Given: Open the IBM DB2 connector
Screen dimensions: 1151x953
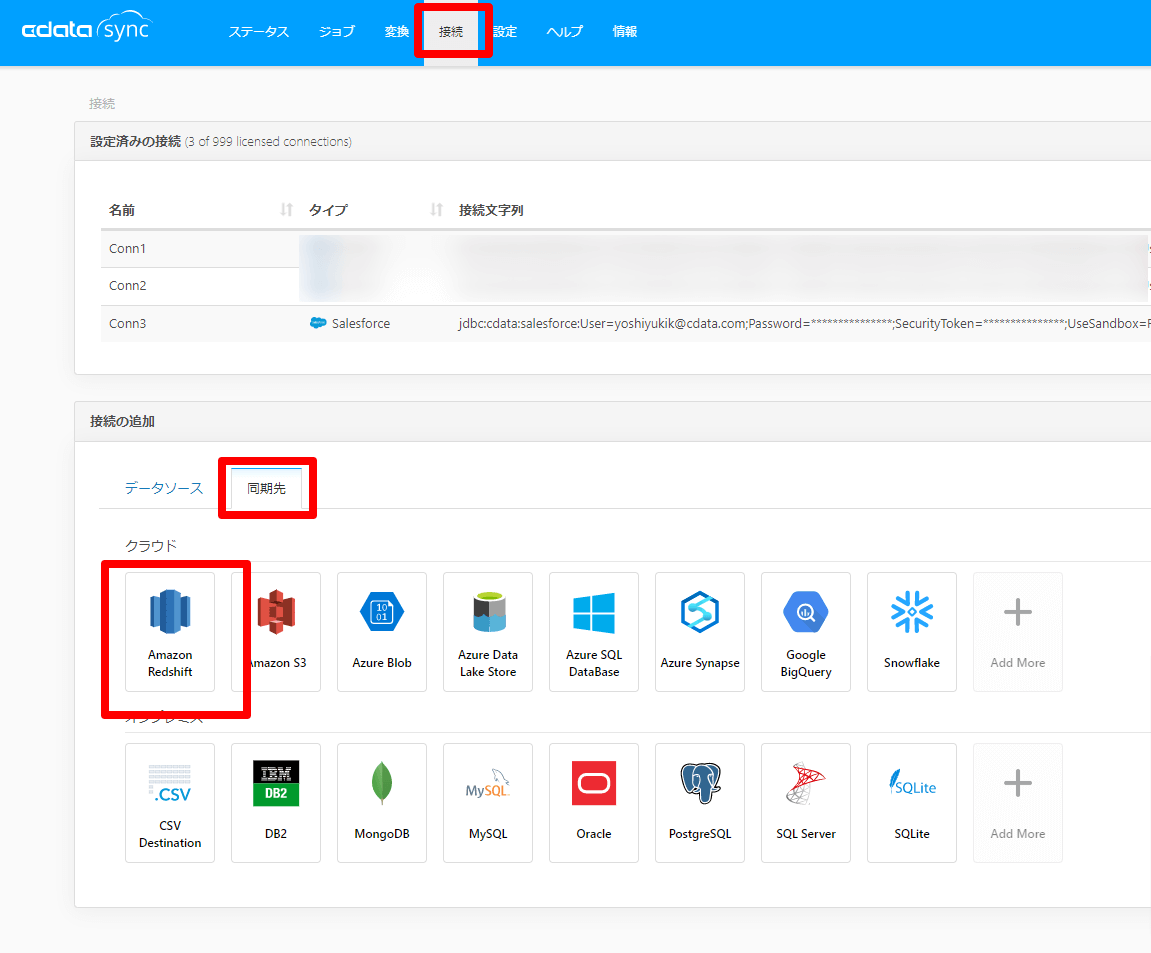Looking at the screenshot, I should point(276,802).
